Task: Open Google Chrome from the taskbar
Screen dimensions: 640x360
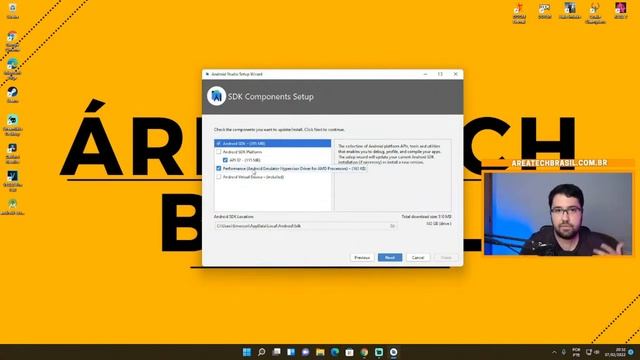Action: point(364,352)
